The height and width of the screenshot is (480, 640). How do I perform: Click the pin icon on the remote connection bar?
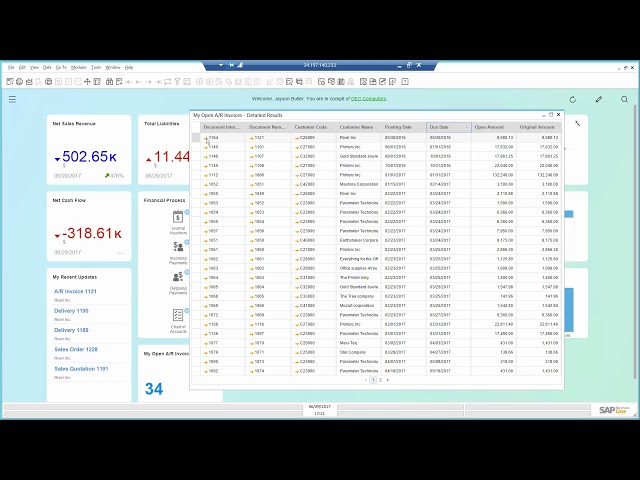(x=231, y=65)
